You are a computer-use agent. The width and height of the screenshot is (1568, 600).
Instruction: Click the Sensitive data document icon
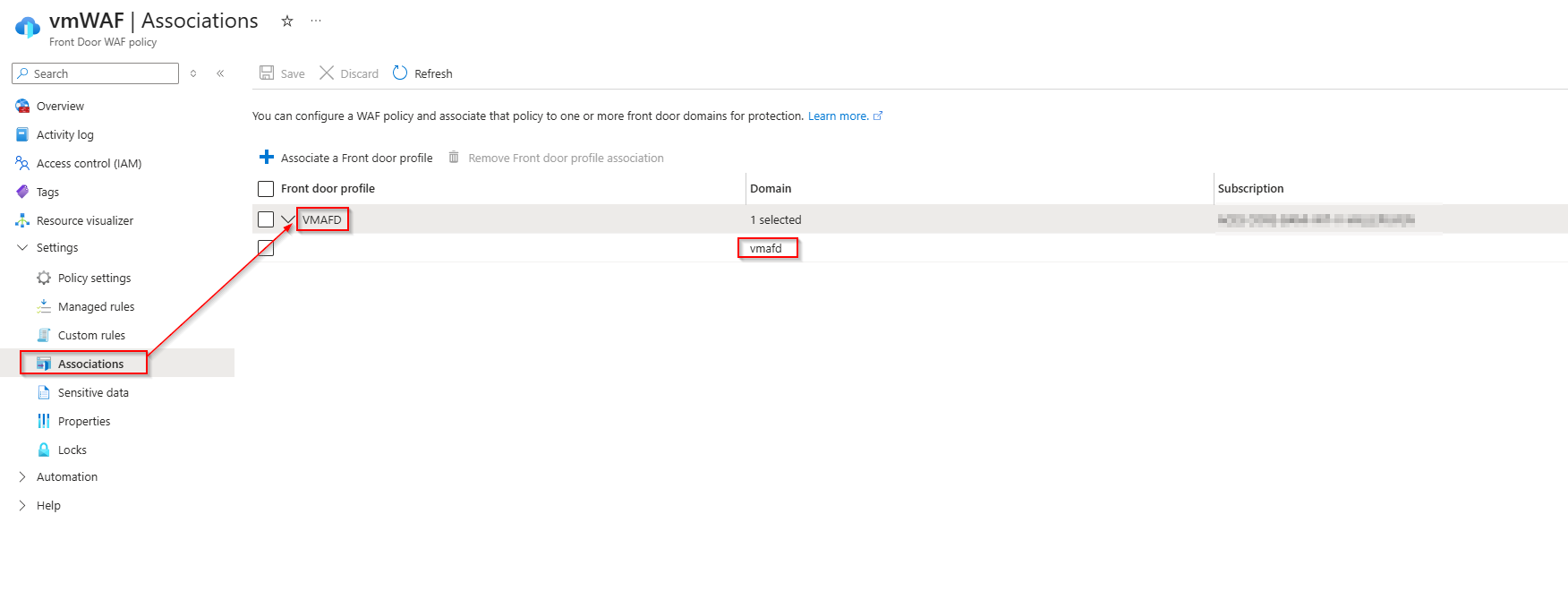coord(44,392)
